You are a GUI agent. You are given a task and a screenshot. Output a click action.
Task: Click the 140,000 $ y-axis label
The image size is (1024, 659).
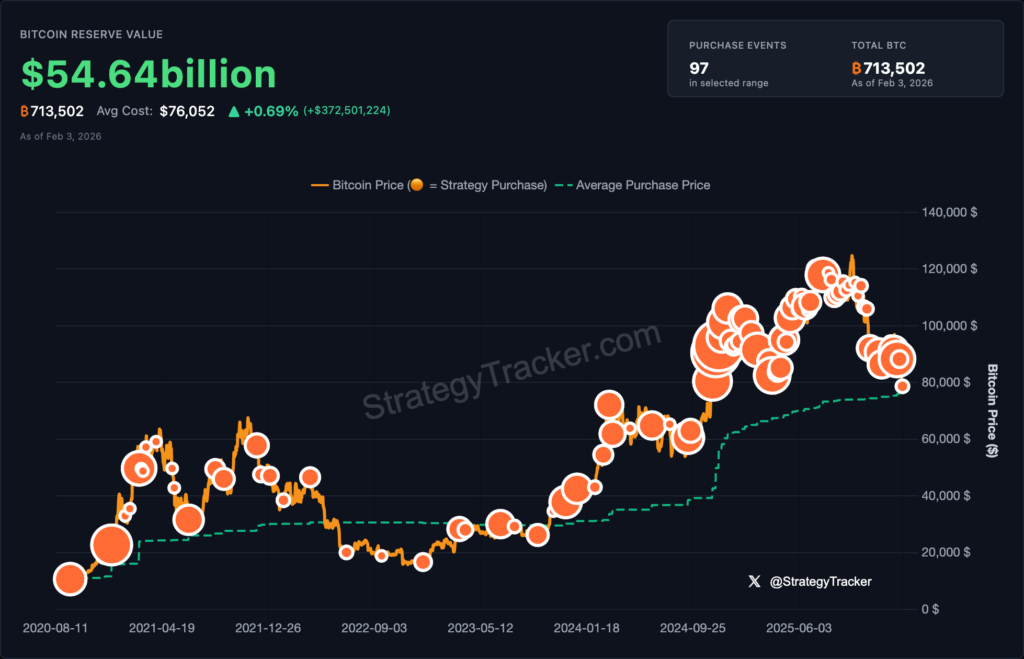948,213
